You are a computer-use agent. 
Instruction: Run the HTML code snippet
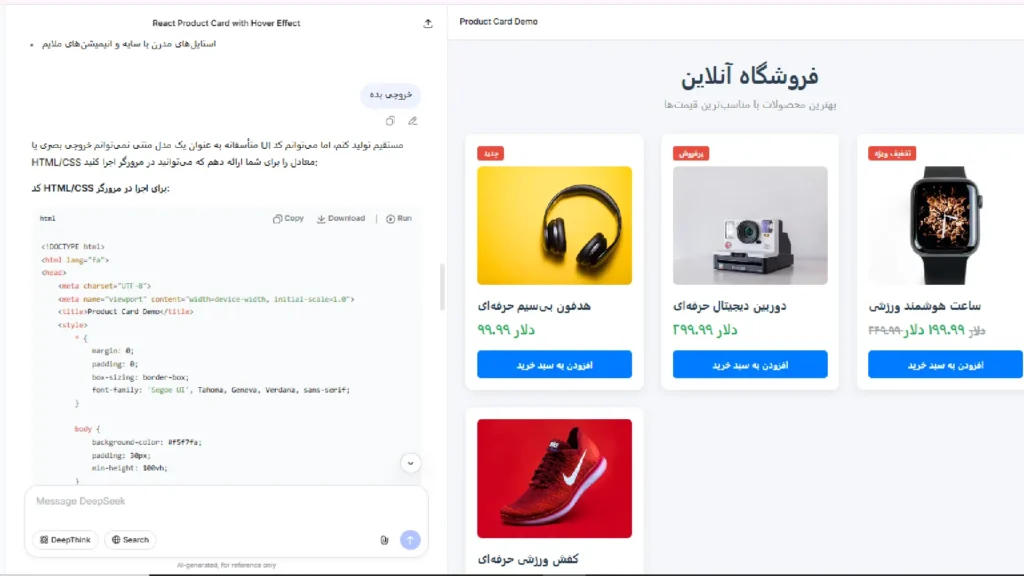click(x=398, y=218)
